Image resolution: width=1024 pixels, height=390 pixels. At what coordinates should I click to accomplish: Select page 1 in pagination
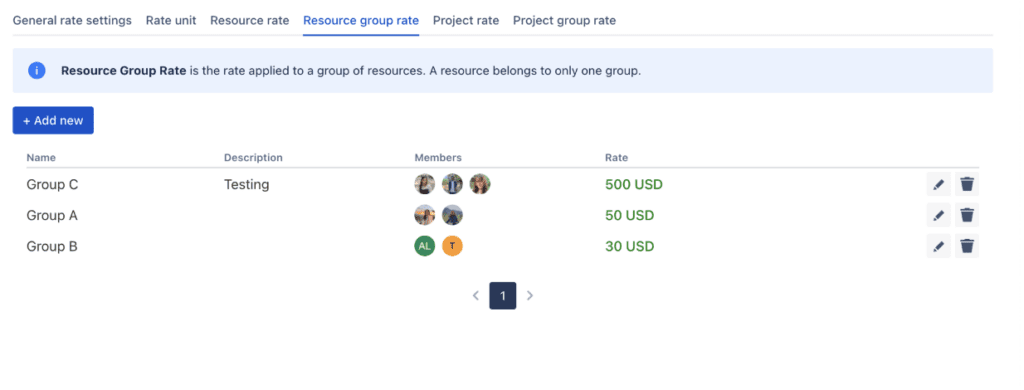pyautogui.click(x=503, y=295)
